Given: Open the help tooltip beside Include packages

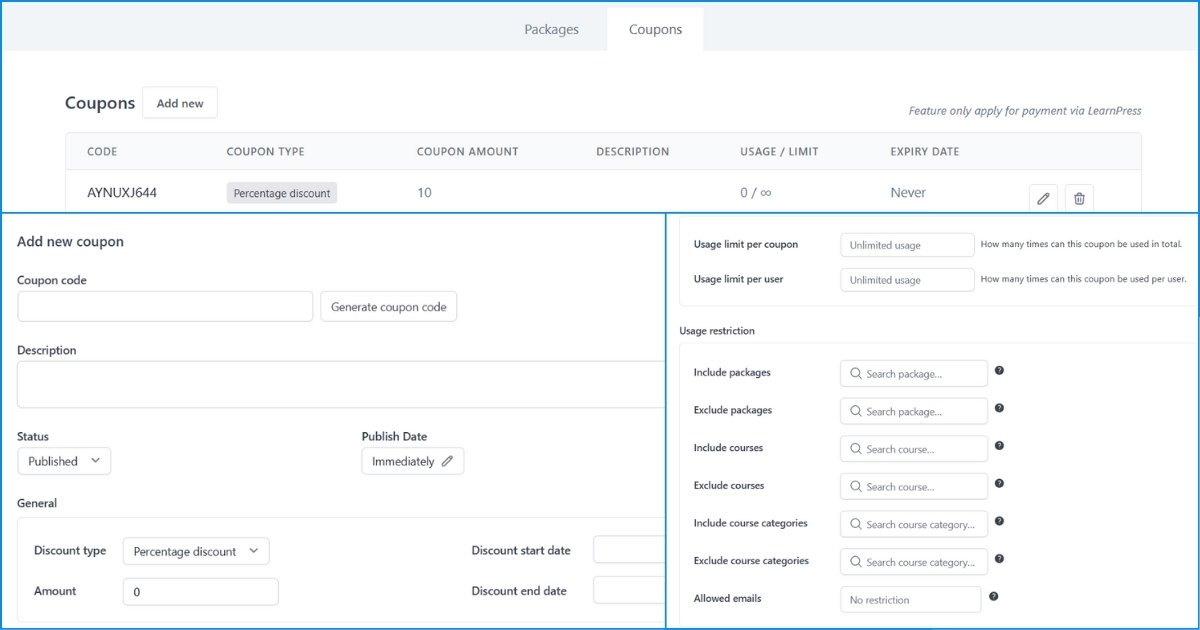Looking at the screenshot, I should tap(999, 370).
